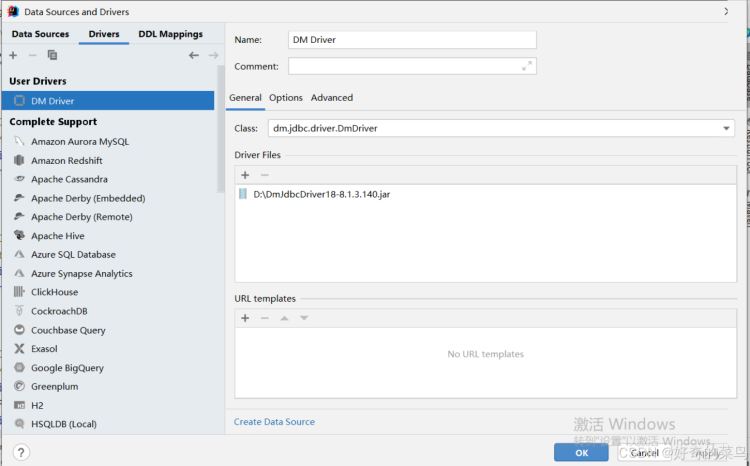Click the DmJdbcDriver jar file icon
750x466 pixels.
tap(243, 194)
